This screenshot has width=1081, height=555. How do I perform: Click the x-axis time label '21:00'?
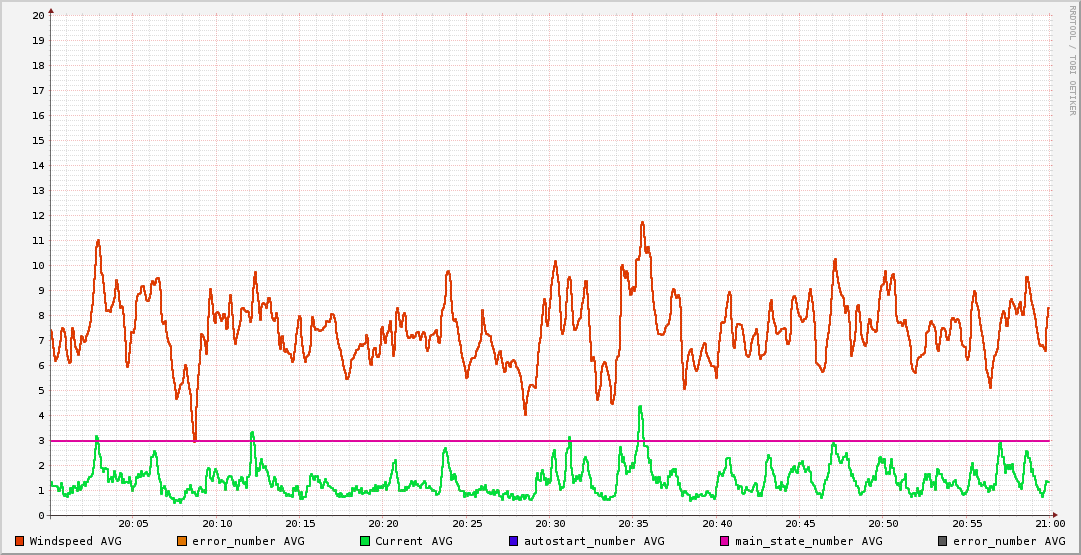[1049, 525]
